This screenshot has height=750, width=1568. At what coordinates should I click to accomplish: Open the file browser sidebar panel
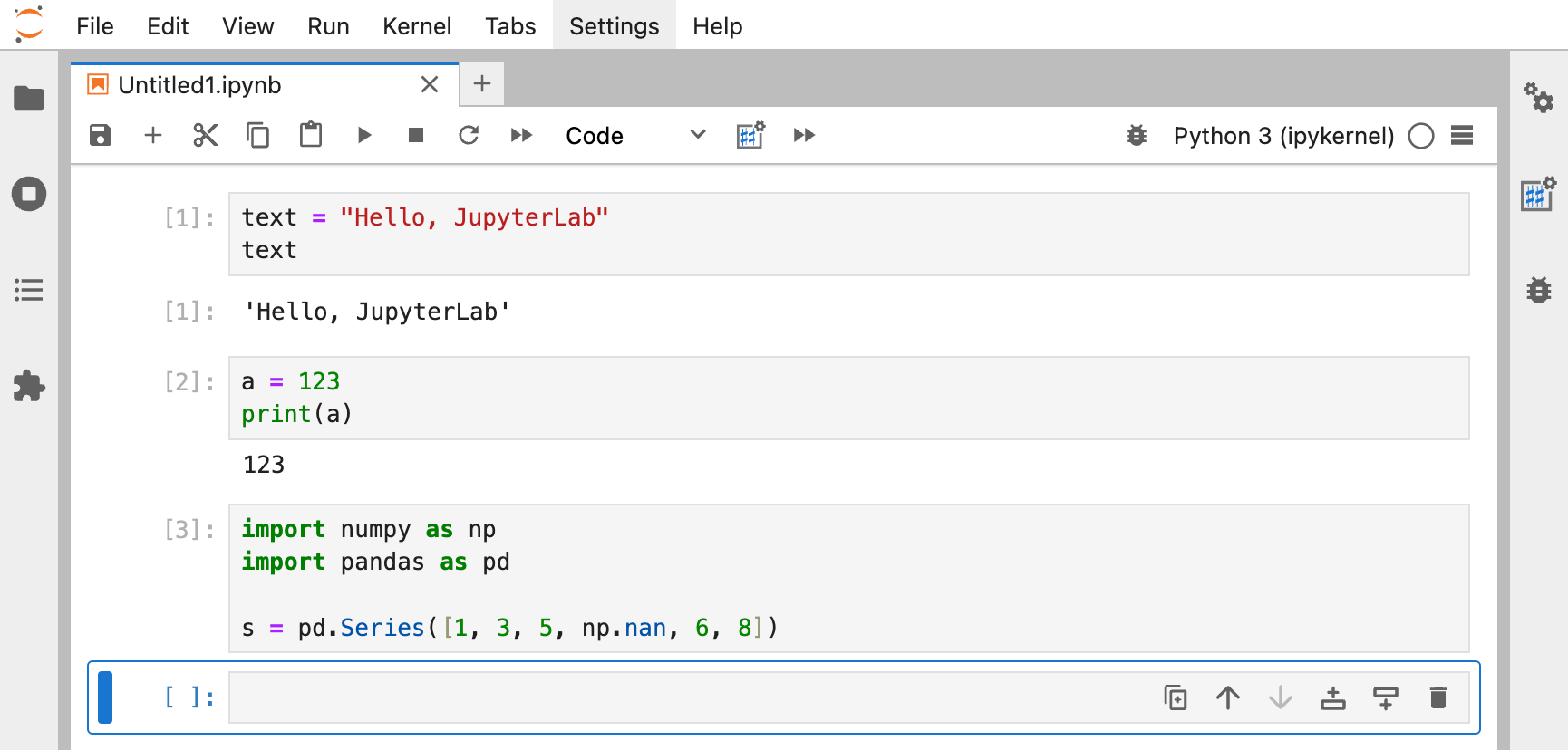(29, 98)
